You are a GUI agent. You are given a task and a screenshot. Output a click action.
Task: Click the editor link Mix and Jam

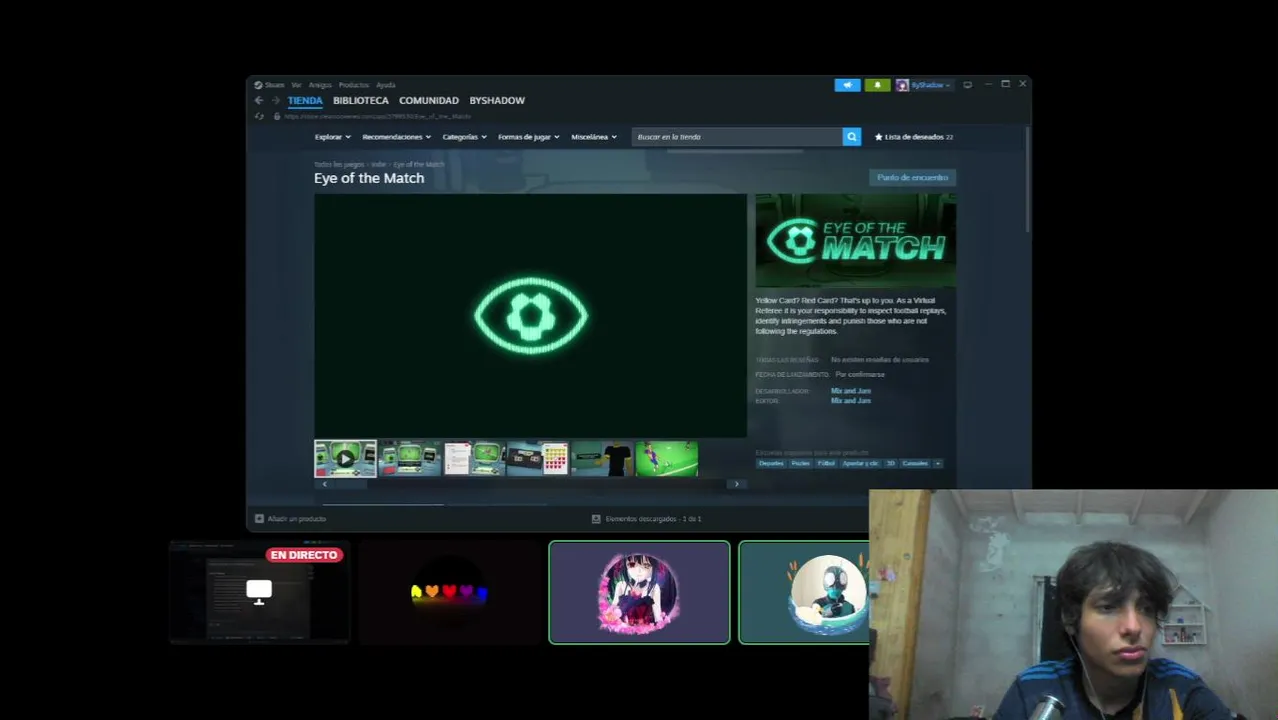click(851, 401)
